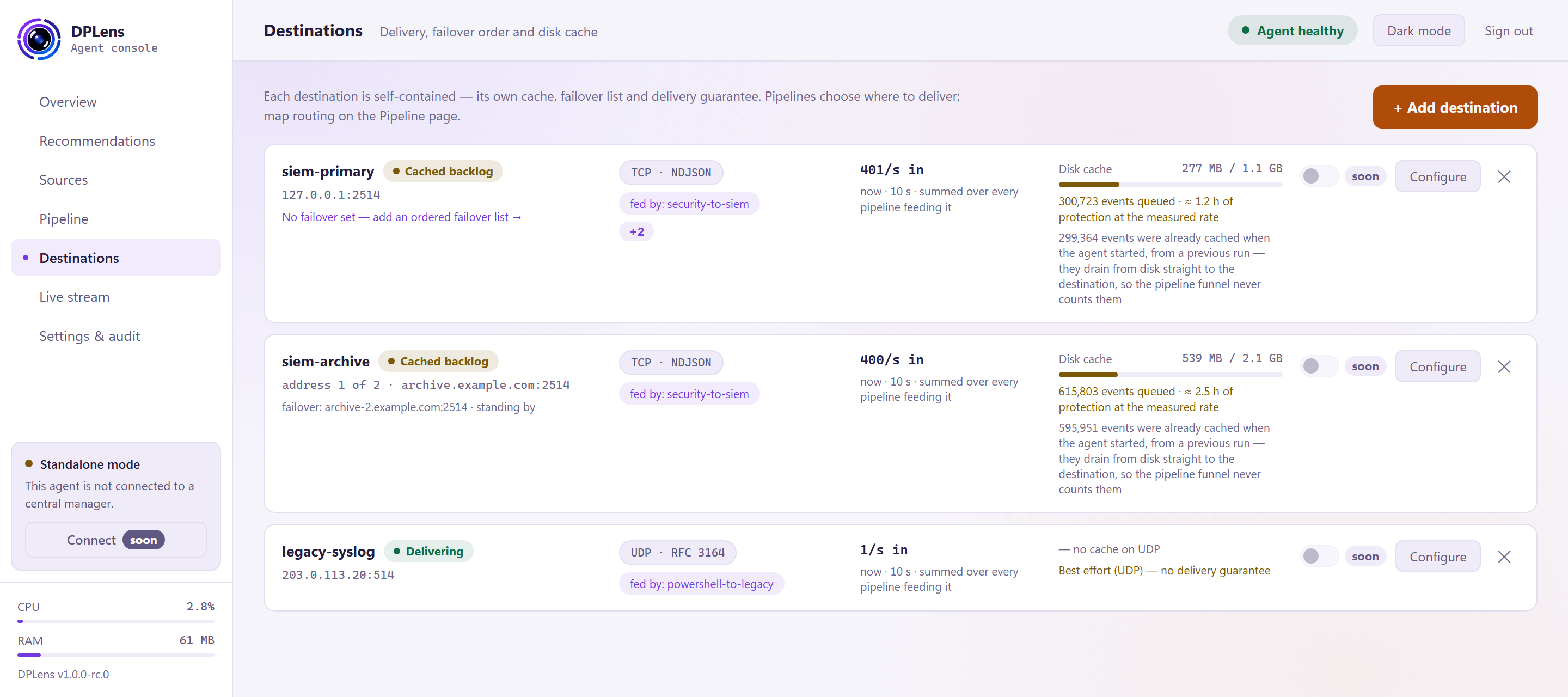Image resolution: width=1568 pixels, height=697 pixels.
Task: Go to Recommendations in sidebar
Action: pyautogui.click(x=115, y=140)
